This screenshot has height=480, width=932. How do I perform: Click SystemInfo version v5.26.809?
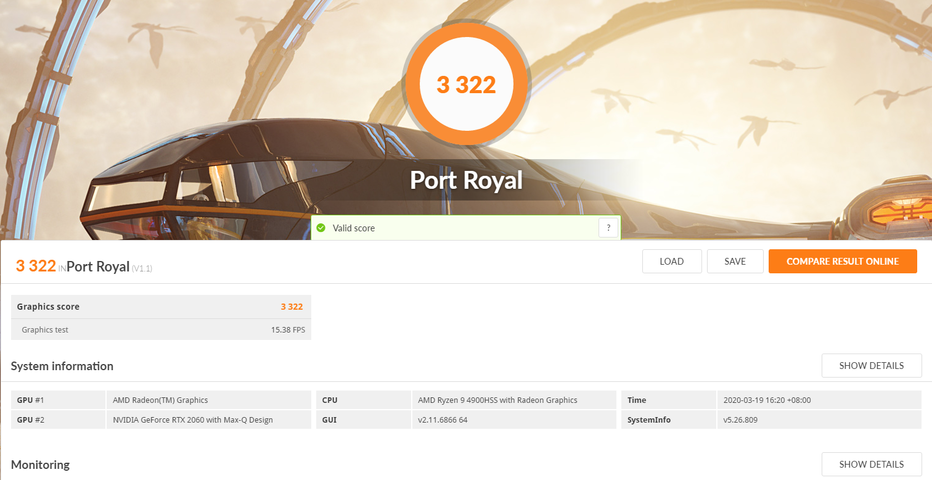[741, 419]
